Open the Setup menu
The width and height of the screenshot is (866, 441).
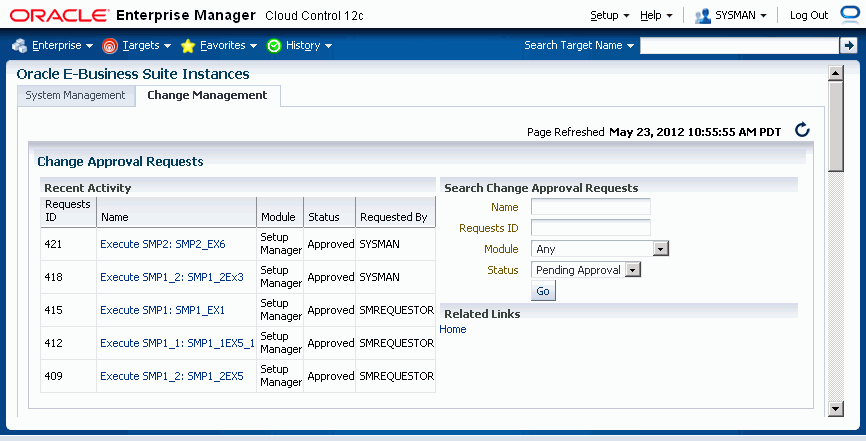tap(609, 15)
